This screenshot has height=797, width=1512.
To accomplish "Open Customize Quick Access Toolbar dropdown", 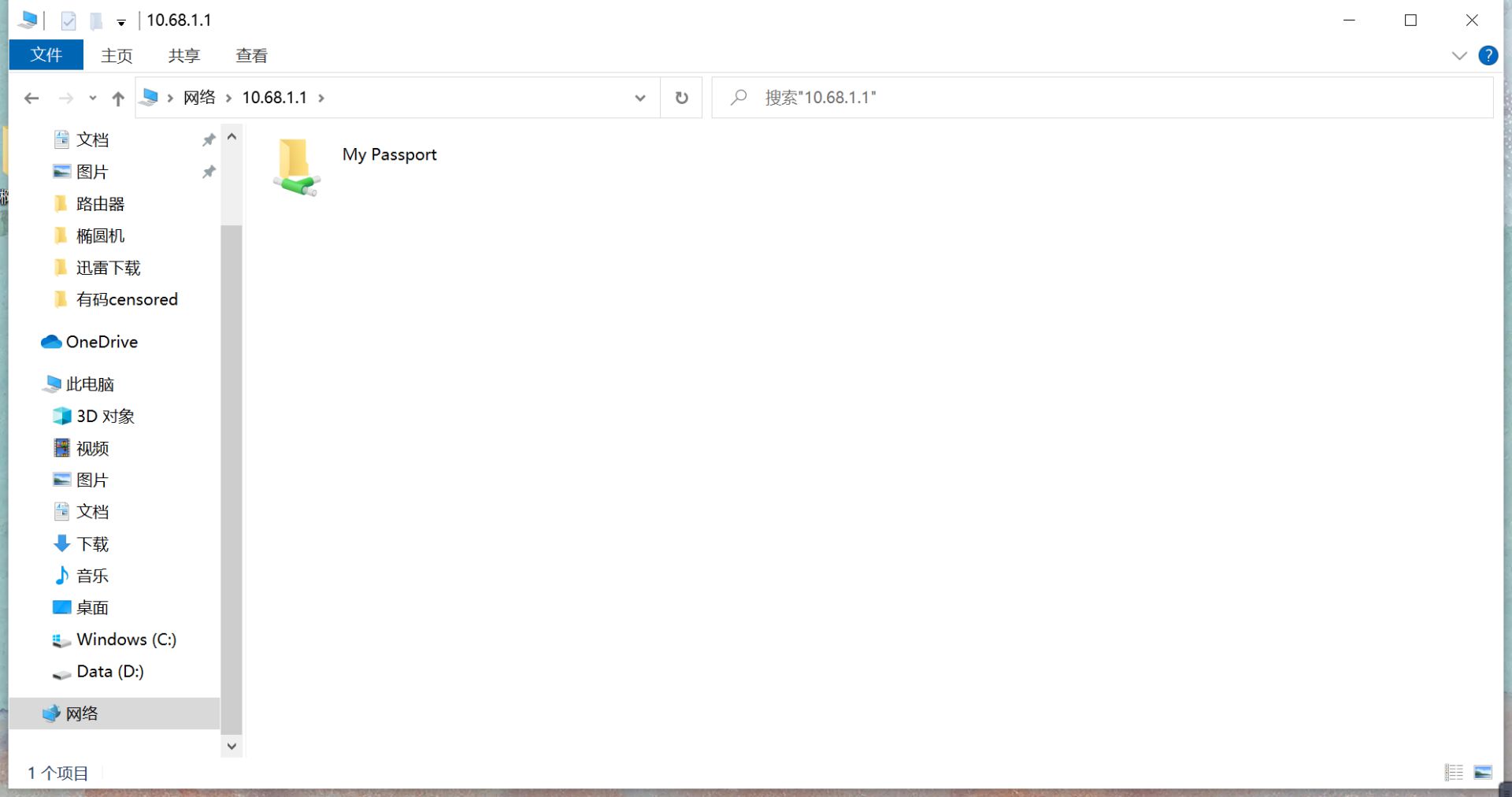I will pyautogui.click(x=121, y=22).
